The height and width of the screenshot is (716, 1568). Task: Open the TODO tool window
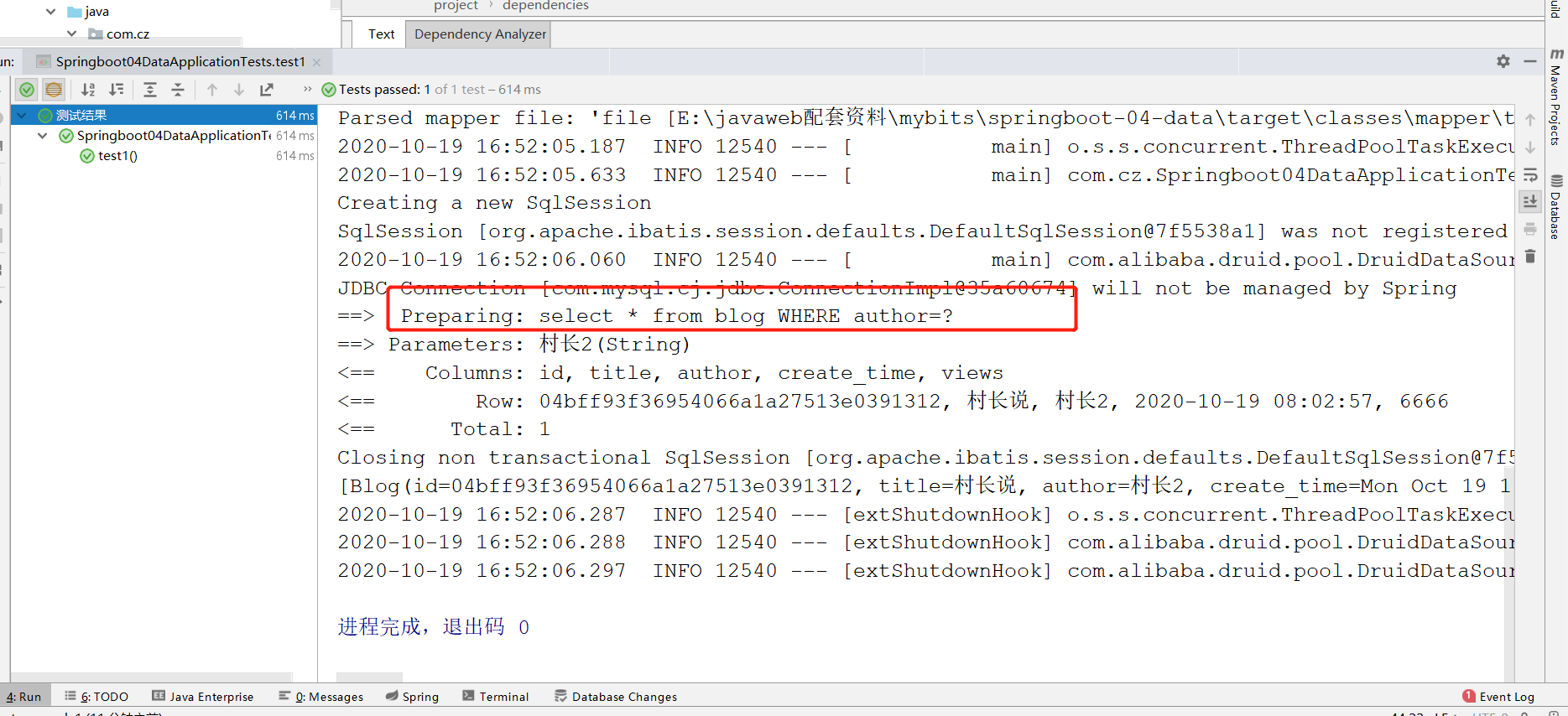(96, 697)
